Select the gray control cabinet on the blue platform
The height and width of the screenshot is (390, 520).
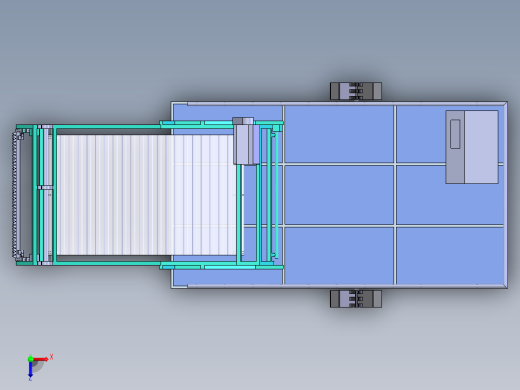472,147
